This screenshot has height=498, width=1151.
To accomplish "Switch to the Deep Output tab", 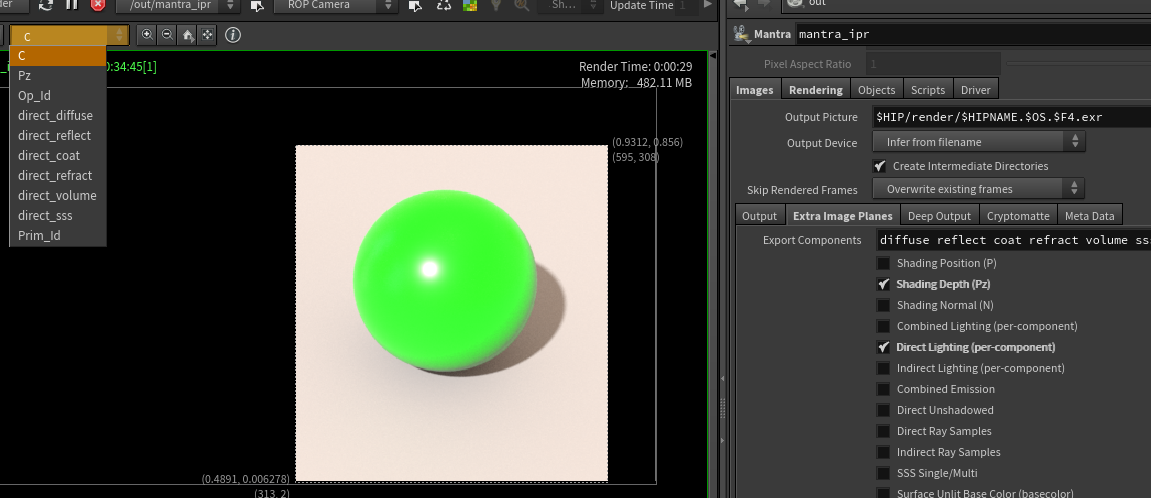I will pos(938,216).
